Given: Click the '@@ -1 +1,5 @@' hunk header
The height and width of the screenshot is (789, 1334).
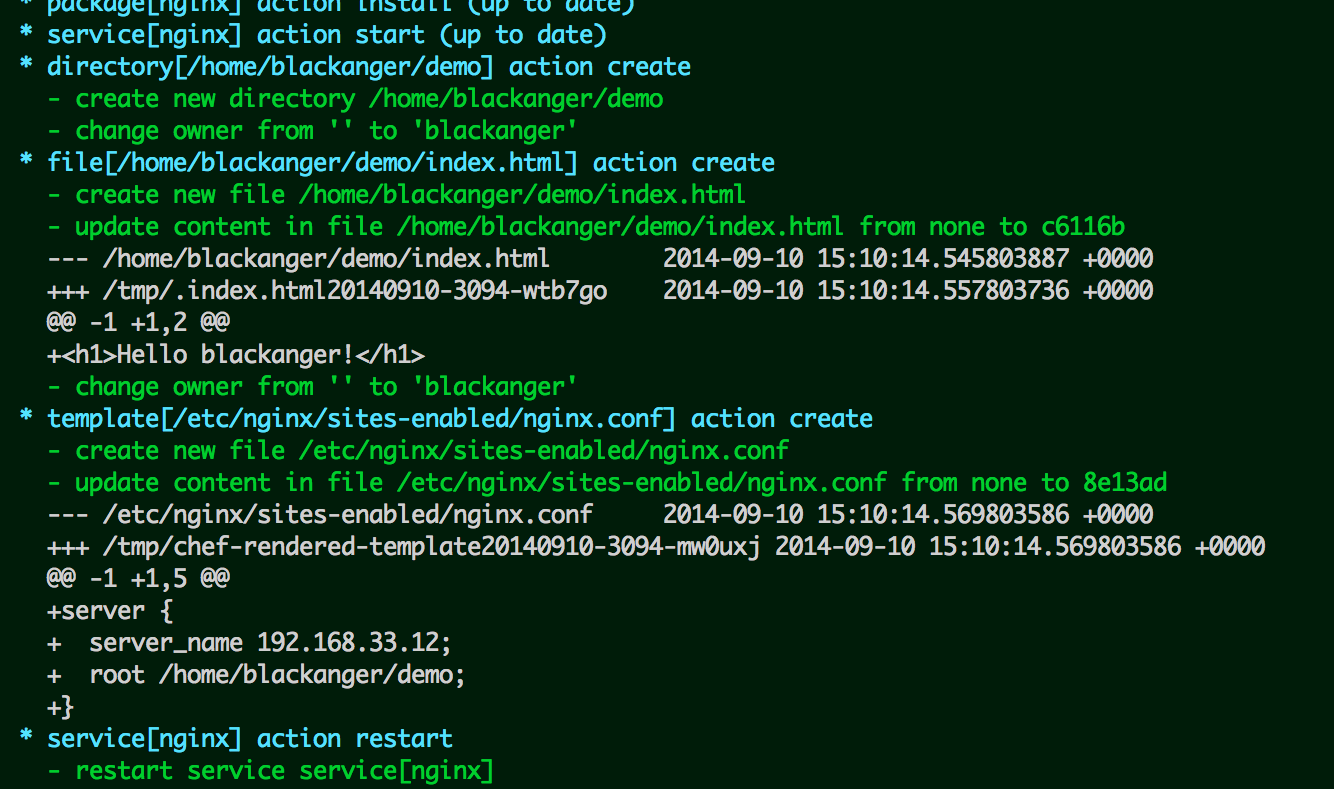Looking at the screenshot, I should click(x=138, y=579).
